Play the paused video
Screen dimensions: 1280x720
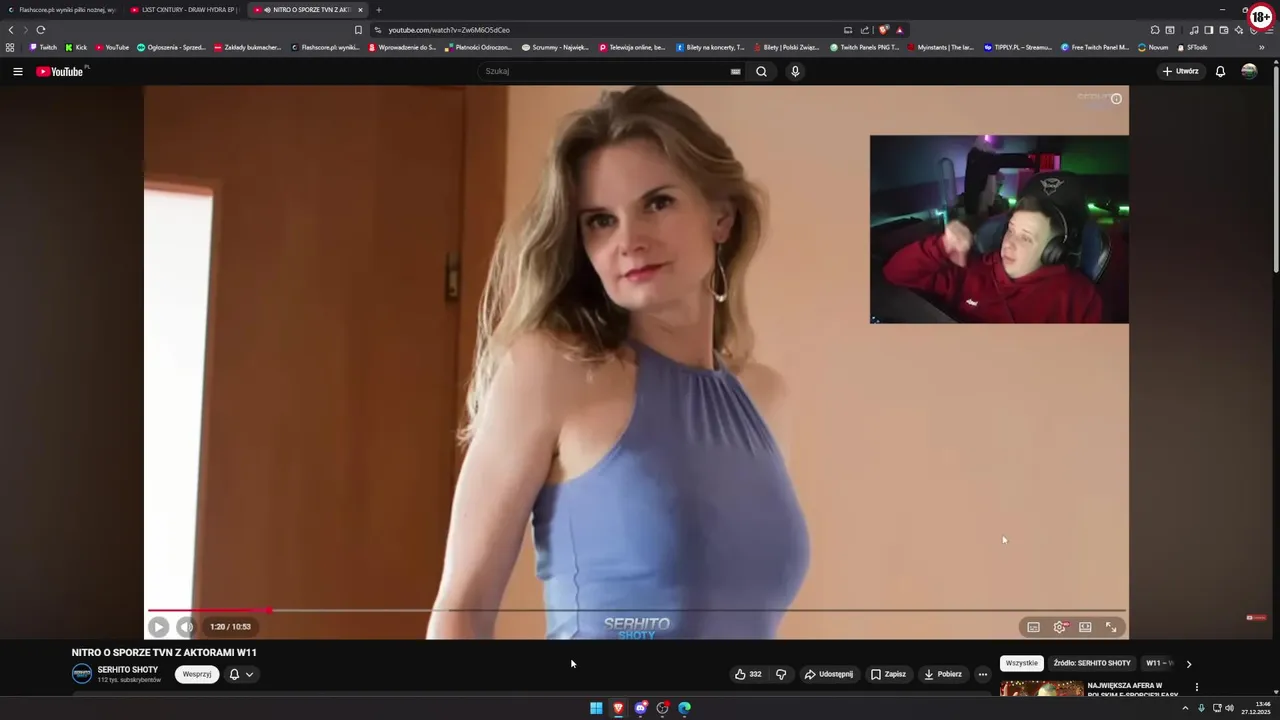coord(158,627)
